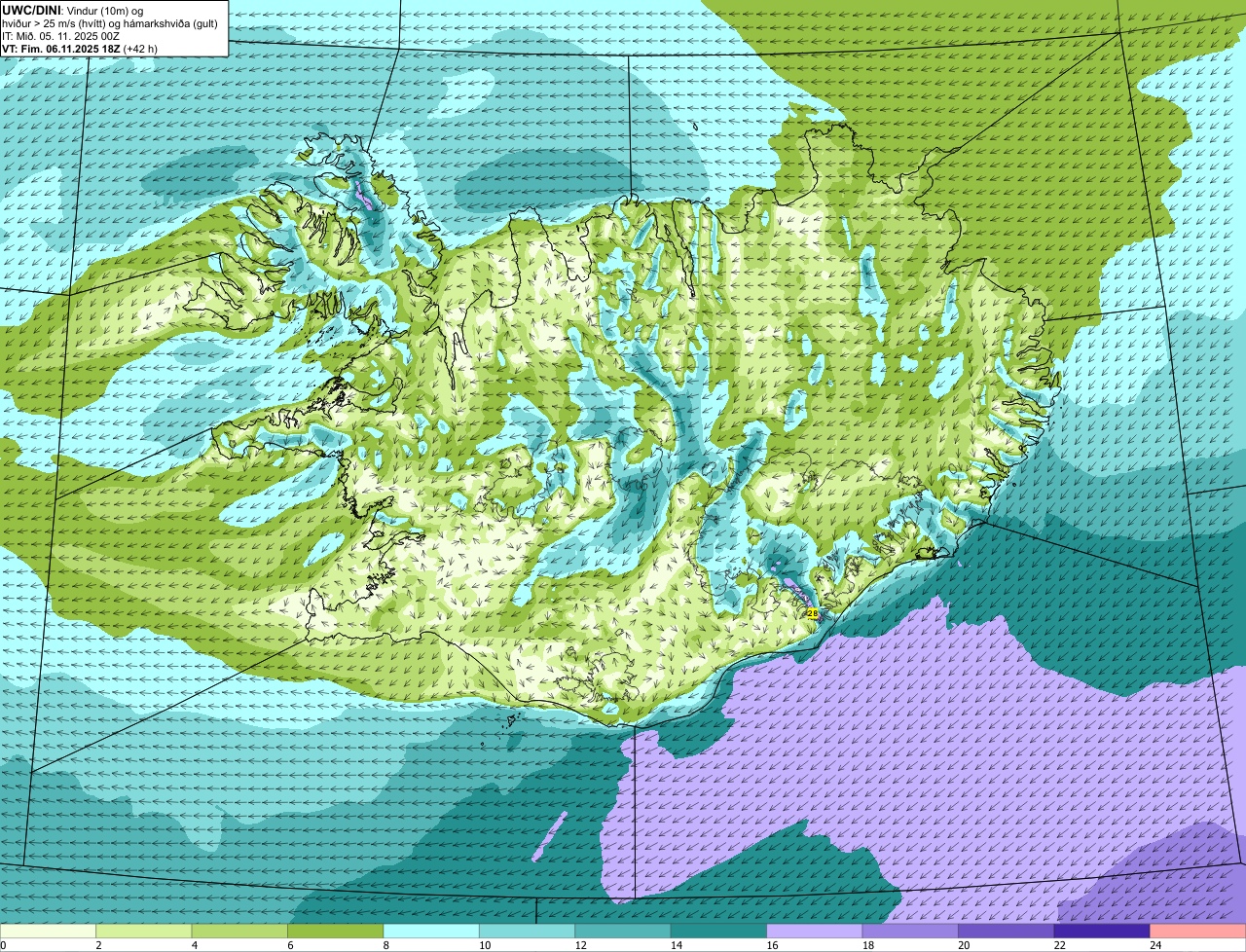Viewport: 1246px width, 952px height.
Task: Click the scale label 2
Action: (x=98, y=945)
